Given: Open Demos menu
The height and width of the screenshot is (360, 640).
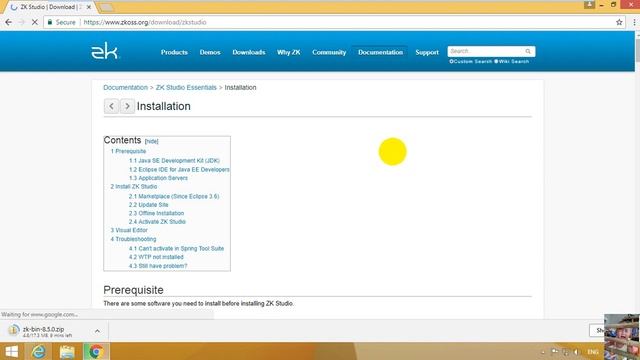Looking at the screenshot, I should click(210, 52).
